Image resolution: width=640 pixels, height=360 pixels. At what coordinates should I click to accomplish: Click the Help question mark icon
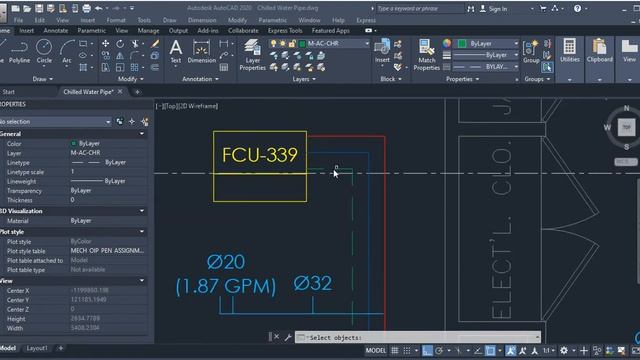pos(577,8)
